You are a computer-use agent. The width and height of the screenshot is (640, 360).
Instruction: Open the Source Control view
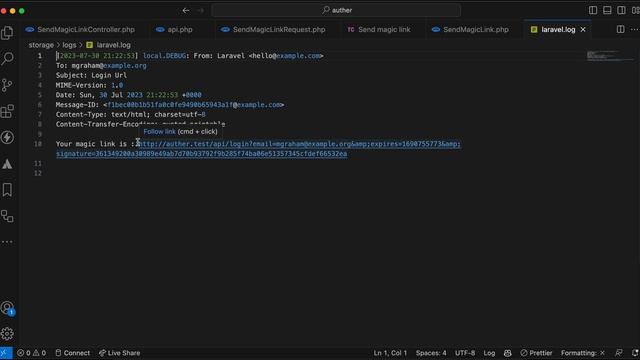point(7,85)
